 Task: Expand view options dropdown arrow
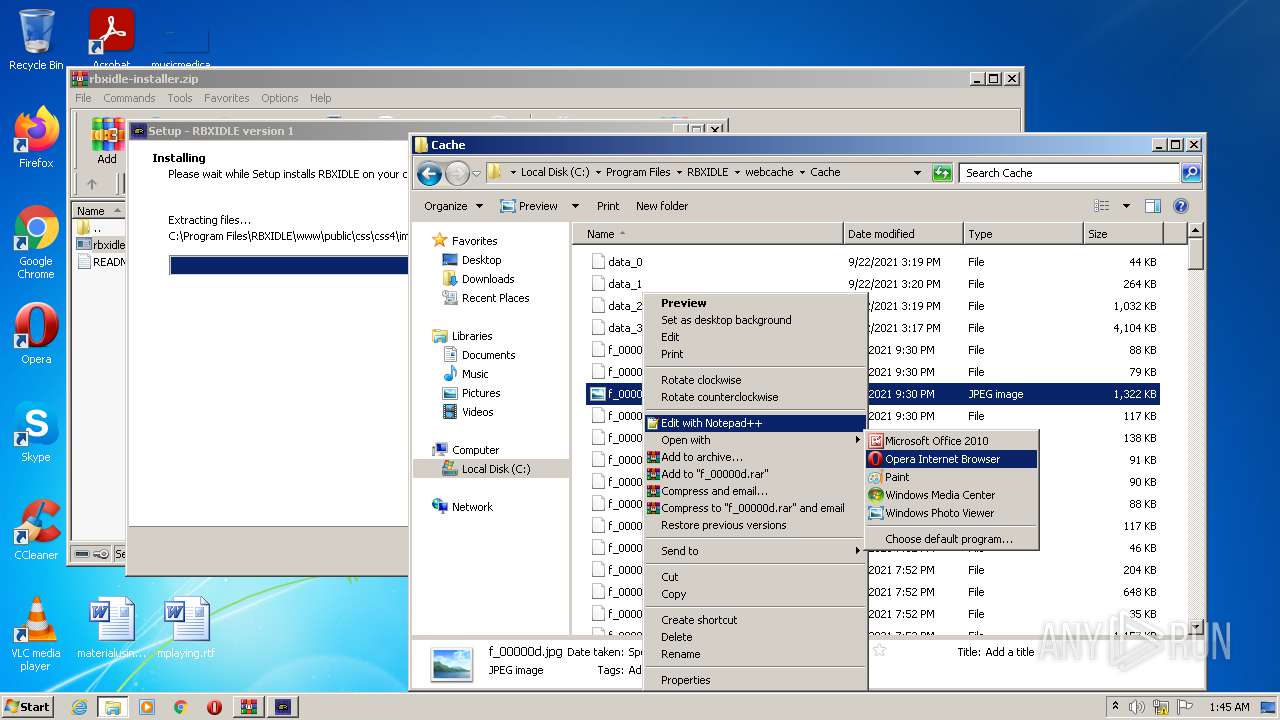point(1126,206)
